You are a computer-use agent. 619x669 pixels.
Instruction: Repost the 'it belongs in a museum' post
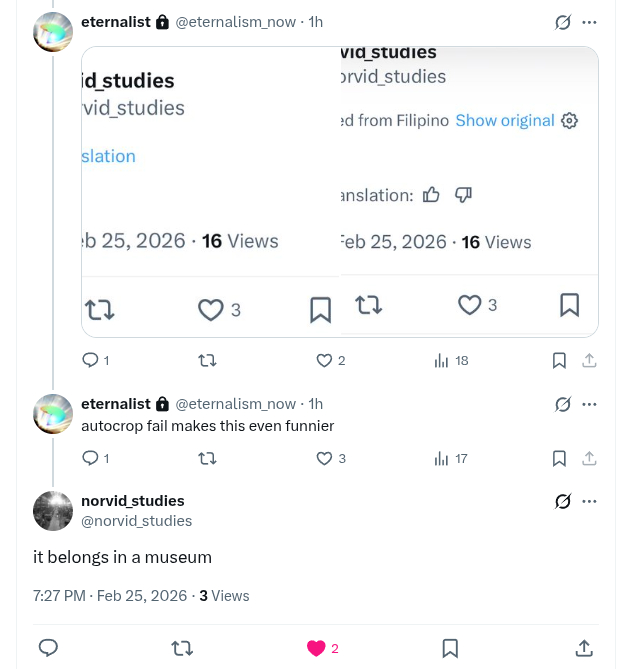182,648
